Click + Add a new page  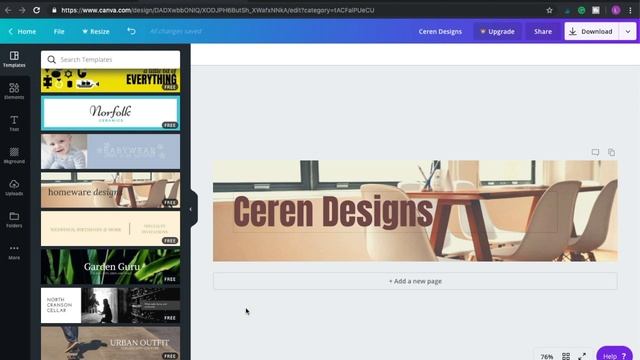pyautogui.click(x=415, y=281)
